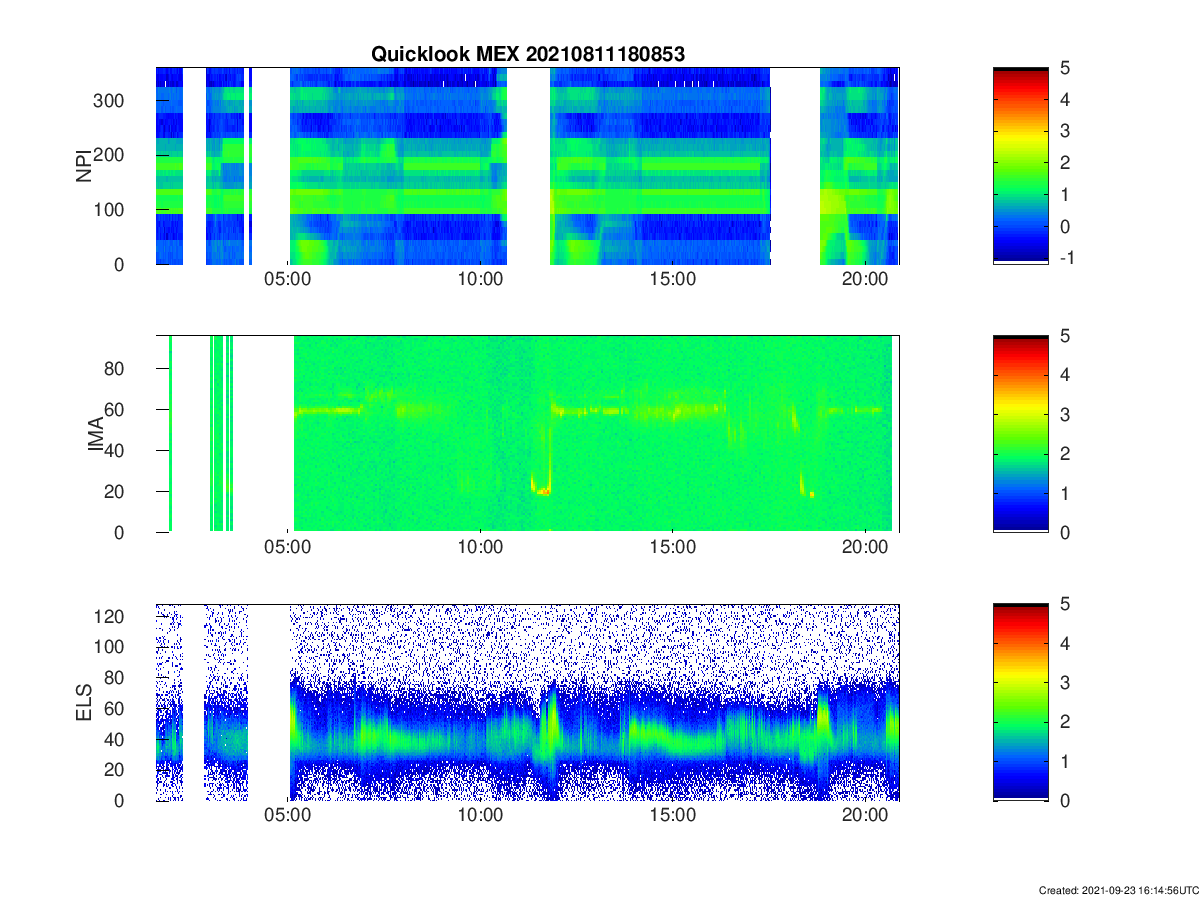Click the ELS y-axis label

(x=84, y=702)
